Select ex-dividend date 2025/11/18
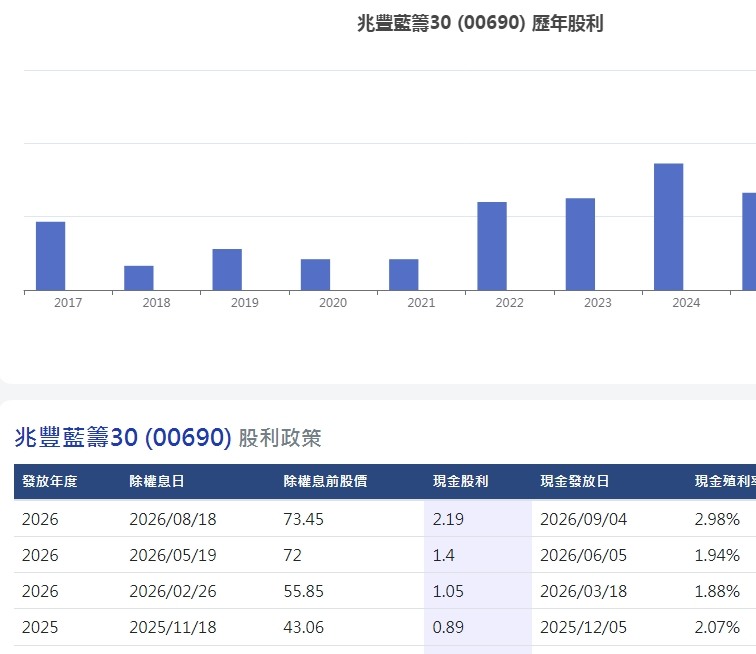The image size is (756, 654). tap(173, 627)
